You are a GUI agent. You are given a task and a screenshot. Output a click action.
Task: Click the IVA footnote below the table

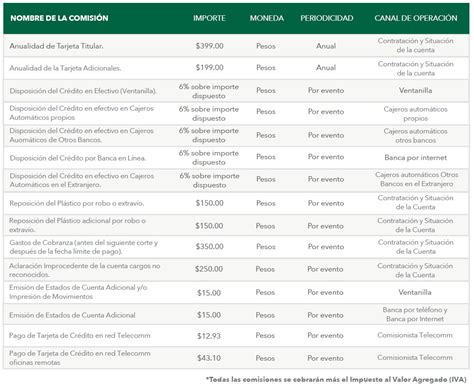(336, 379)
